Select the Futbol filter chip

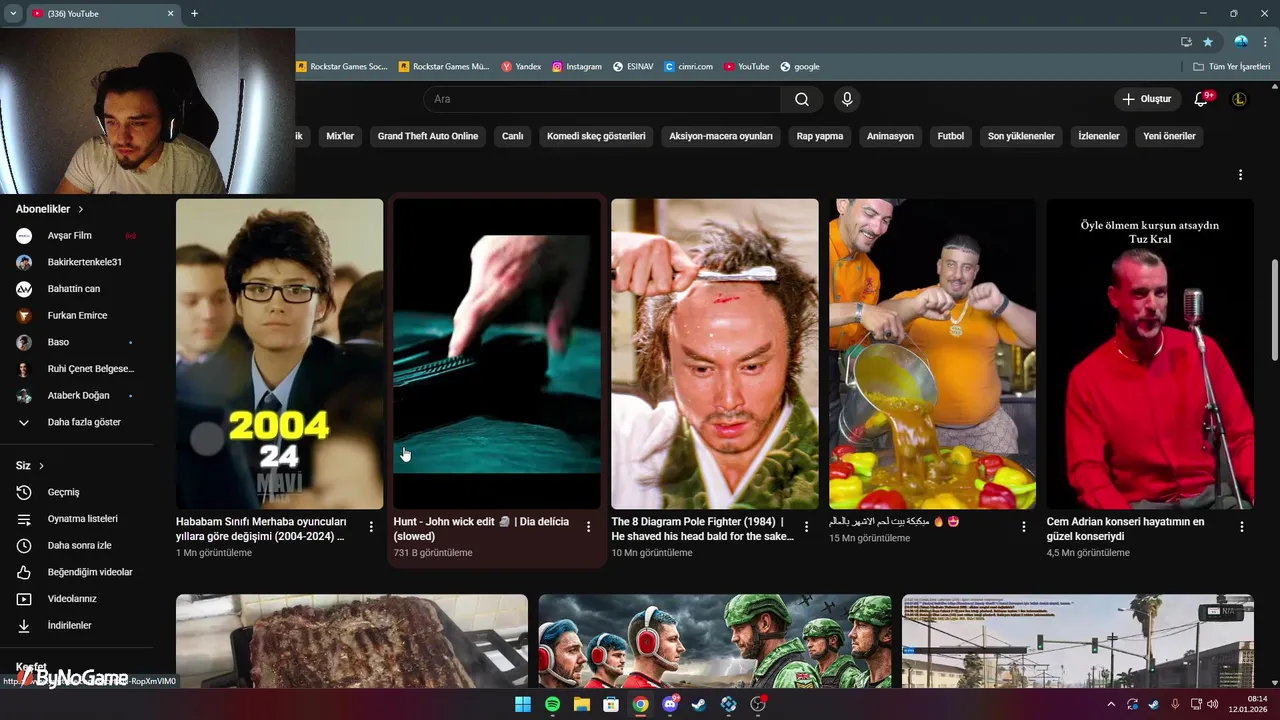[951, 136]
